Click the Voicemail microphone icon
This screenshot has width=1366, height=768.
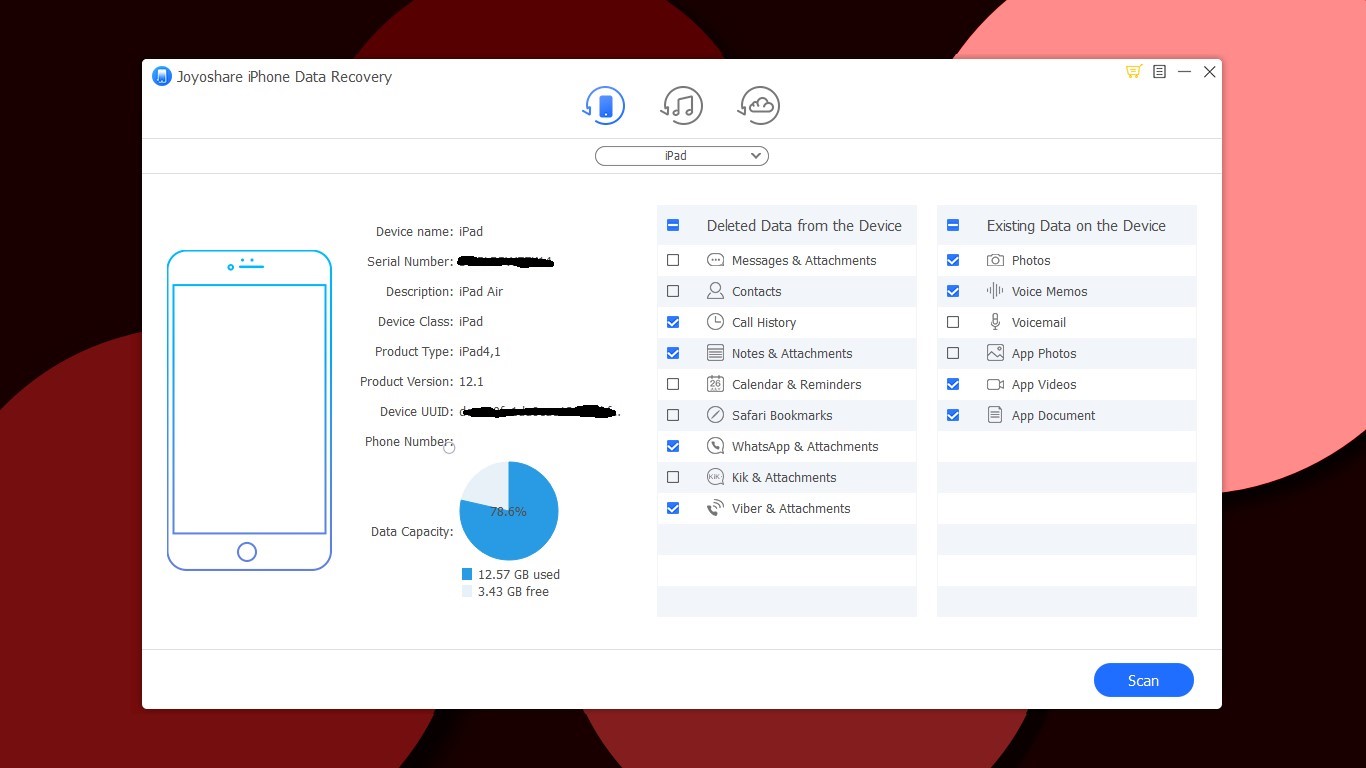(995, 322)
